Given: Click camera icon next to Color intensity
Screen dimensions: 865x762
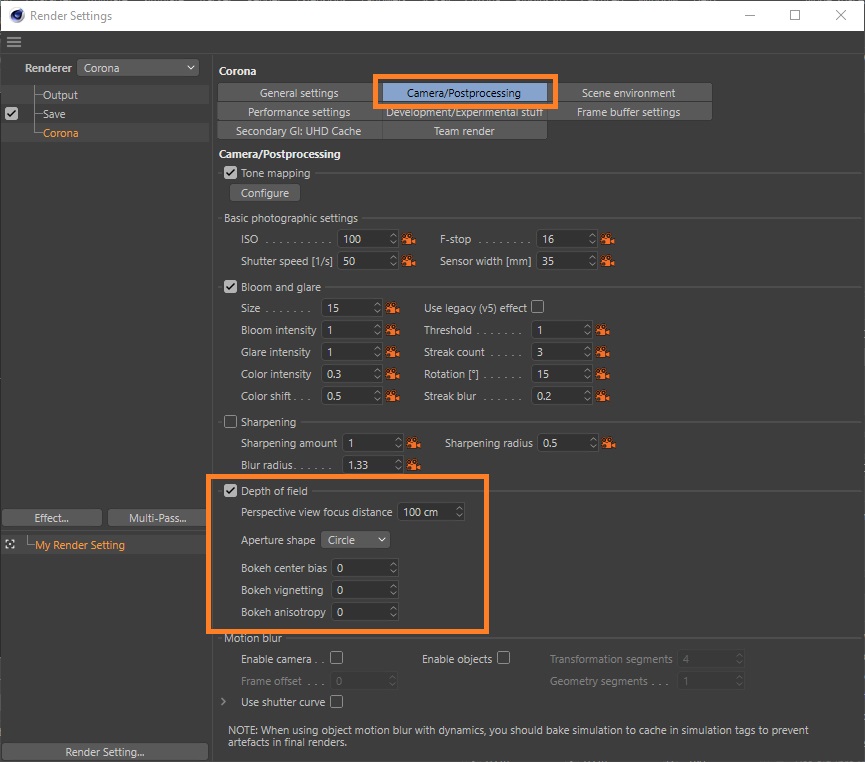Looking at the screenshot, I should coord(392,374).
